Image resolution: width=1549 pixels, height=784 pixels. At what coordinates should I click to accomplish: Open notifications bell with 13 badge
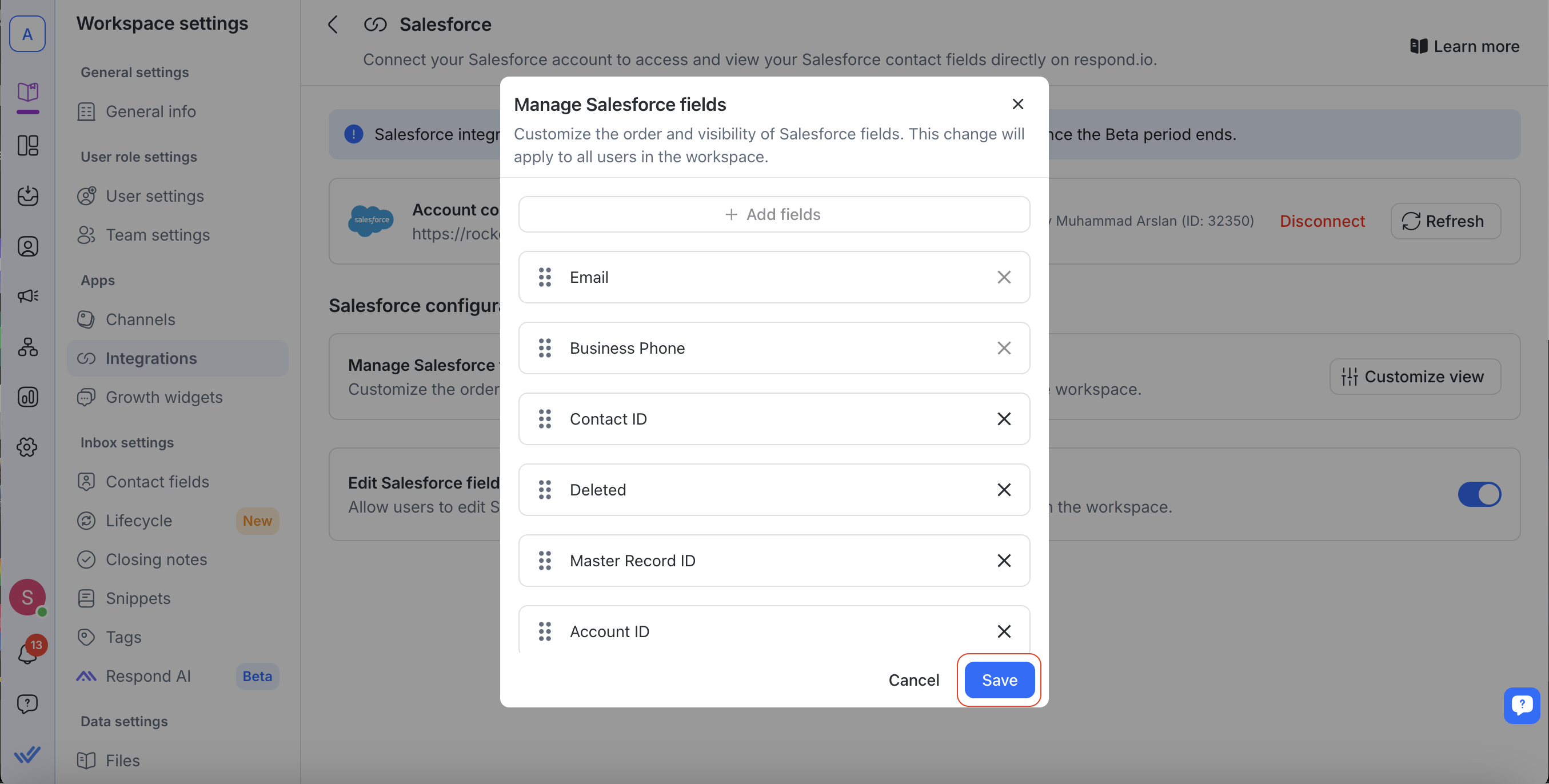coord(27,653)
